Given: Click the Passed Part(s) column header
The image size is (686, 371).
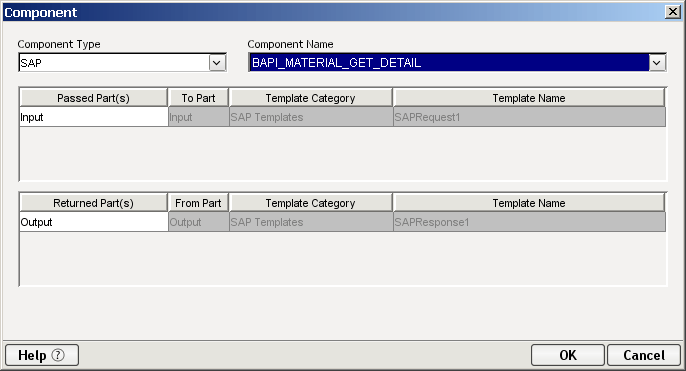Looking at the screenshot, I should (94, 98).
